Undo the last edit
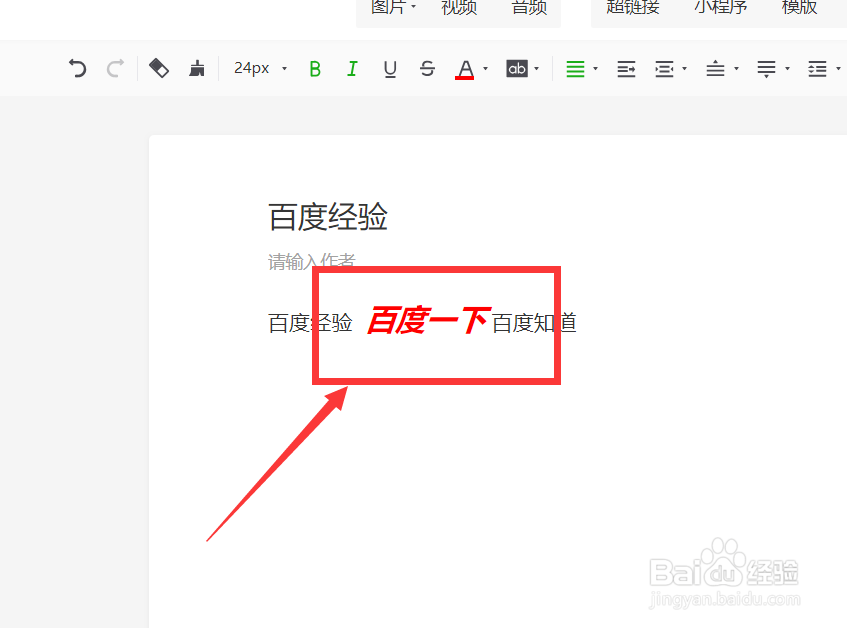 pos(77,69)
